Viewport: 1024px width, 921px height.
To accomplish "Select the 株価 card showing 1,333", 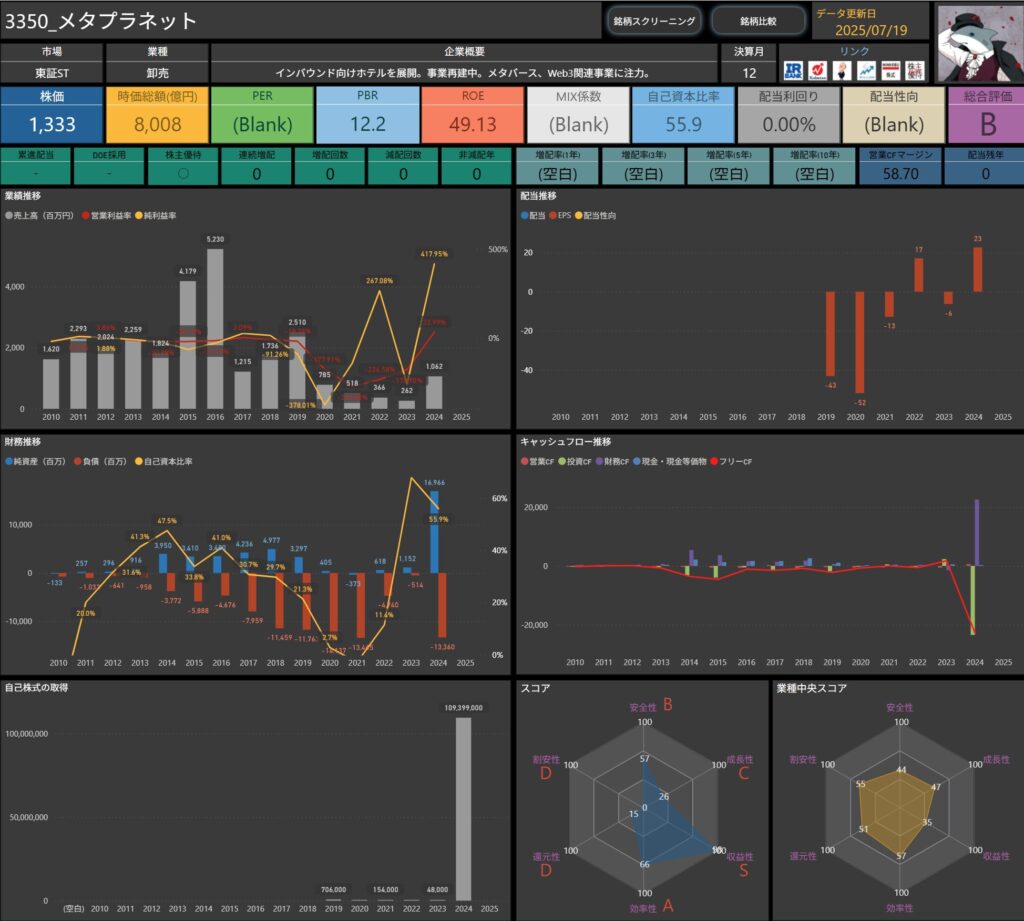I will click(52, 114).
